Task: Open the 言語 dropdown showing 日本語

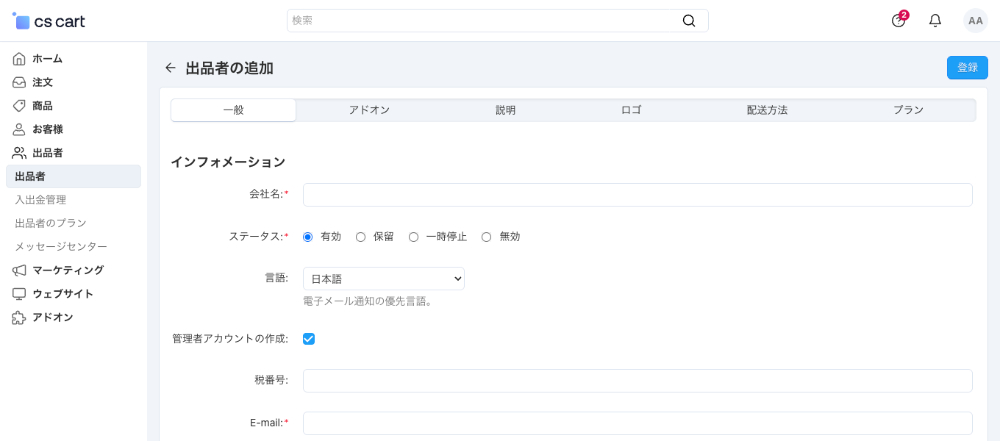Action: click(384, 278)
